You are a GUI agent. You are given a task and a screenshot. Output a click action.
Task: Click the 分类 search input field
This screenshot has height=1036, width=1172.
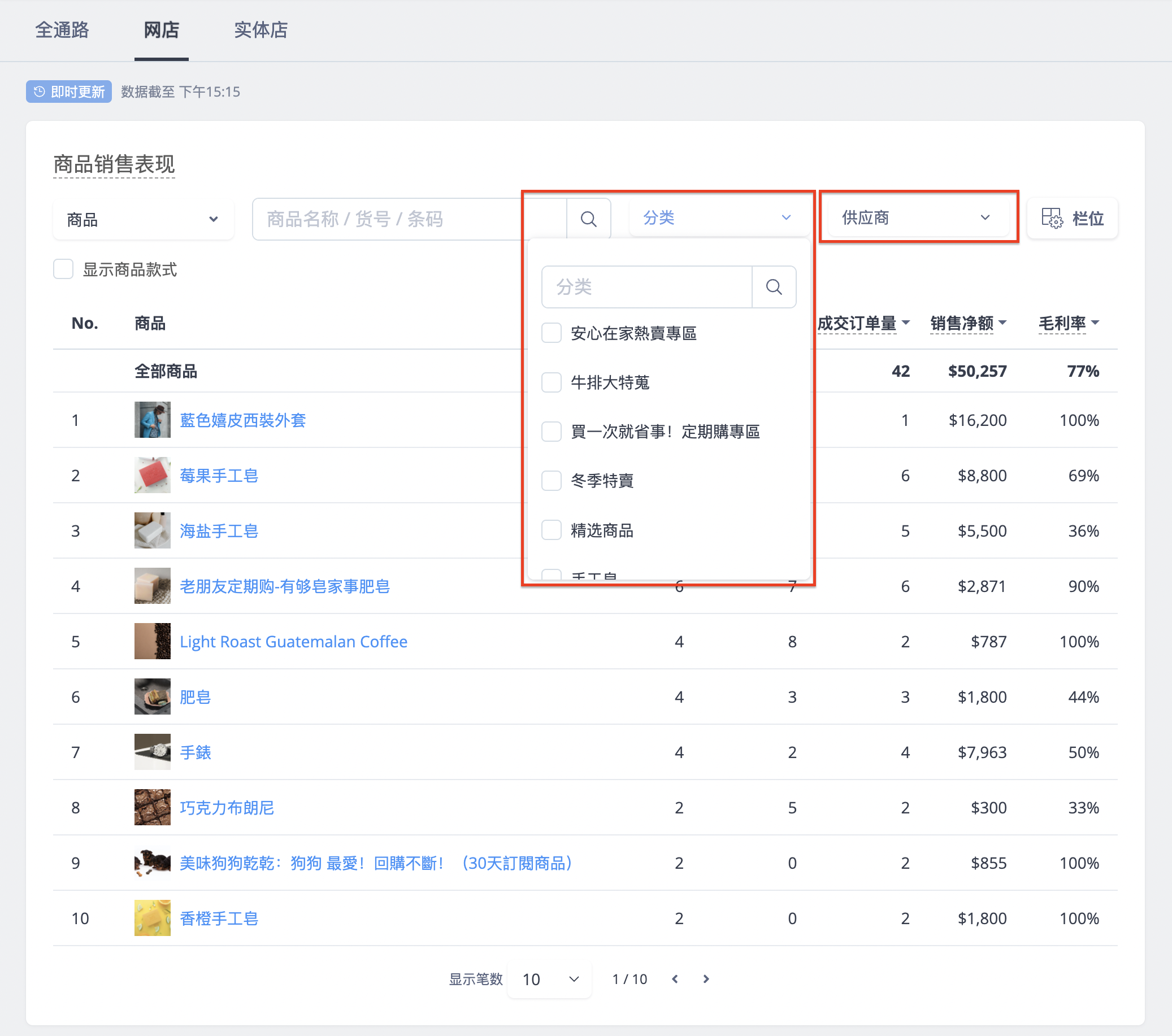[647, 286]
